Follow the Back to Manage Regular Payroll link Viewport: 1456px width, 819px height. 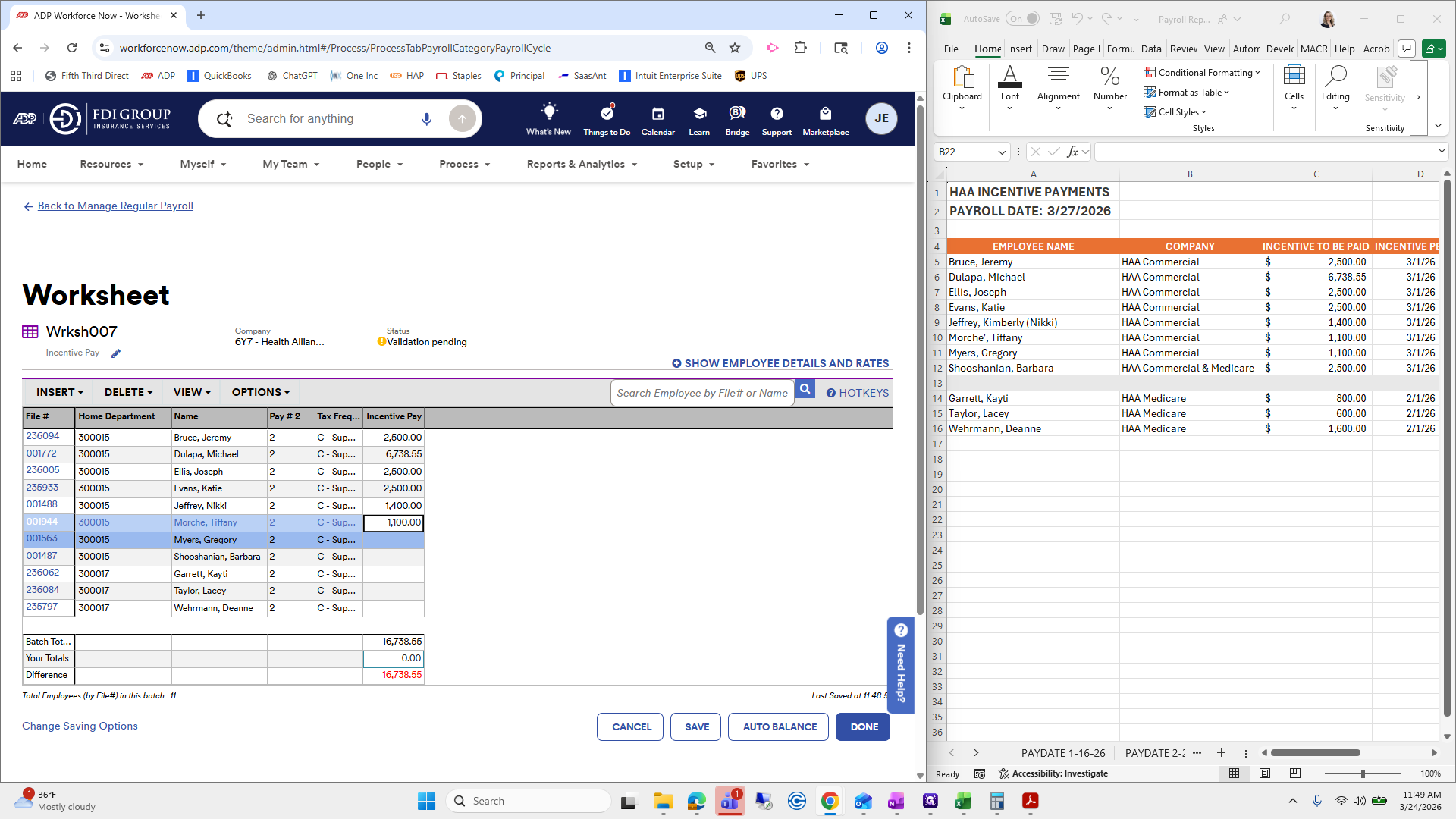pyautogui.click(x=115, y=206)
